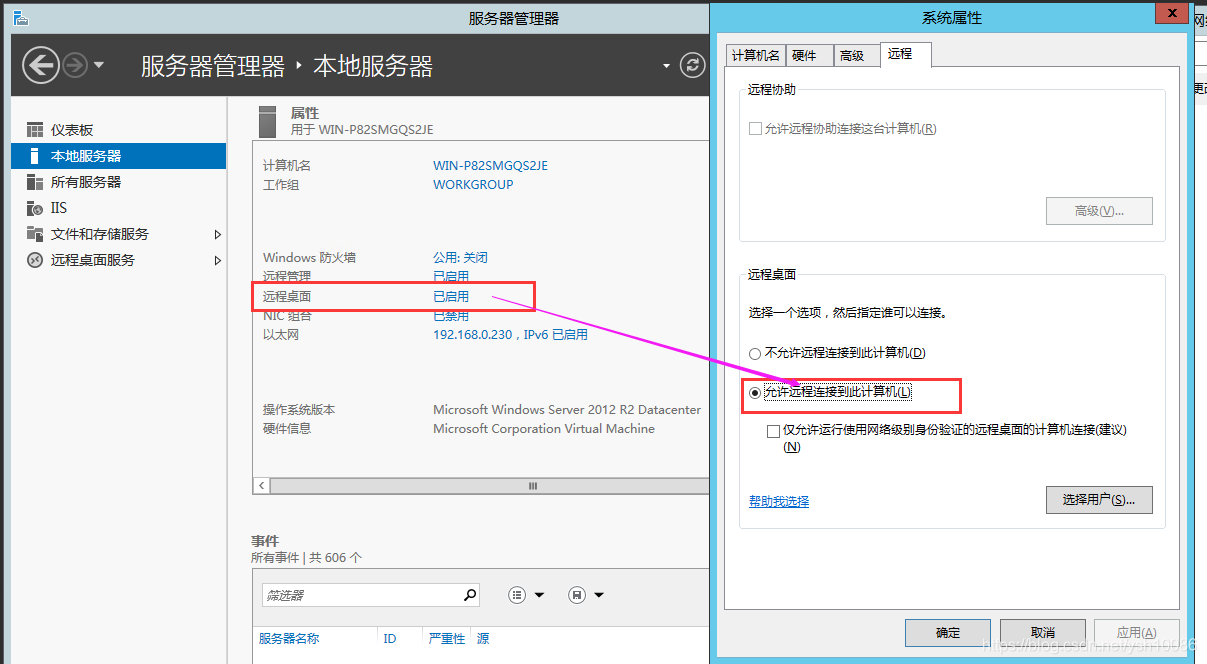This screenshot has height=664, width=1207.
Task: Switch to 高级 tab in 系统属性
Action: (x=856, y=56)
